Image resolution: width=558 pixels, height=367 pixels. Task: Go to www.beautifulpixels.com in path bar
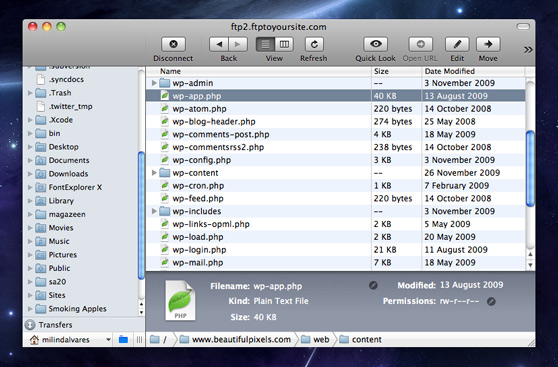click(x=235, y=340)
